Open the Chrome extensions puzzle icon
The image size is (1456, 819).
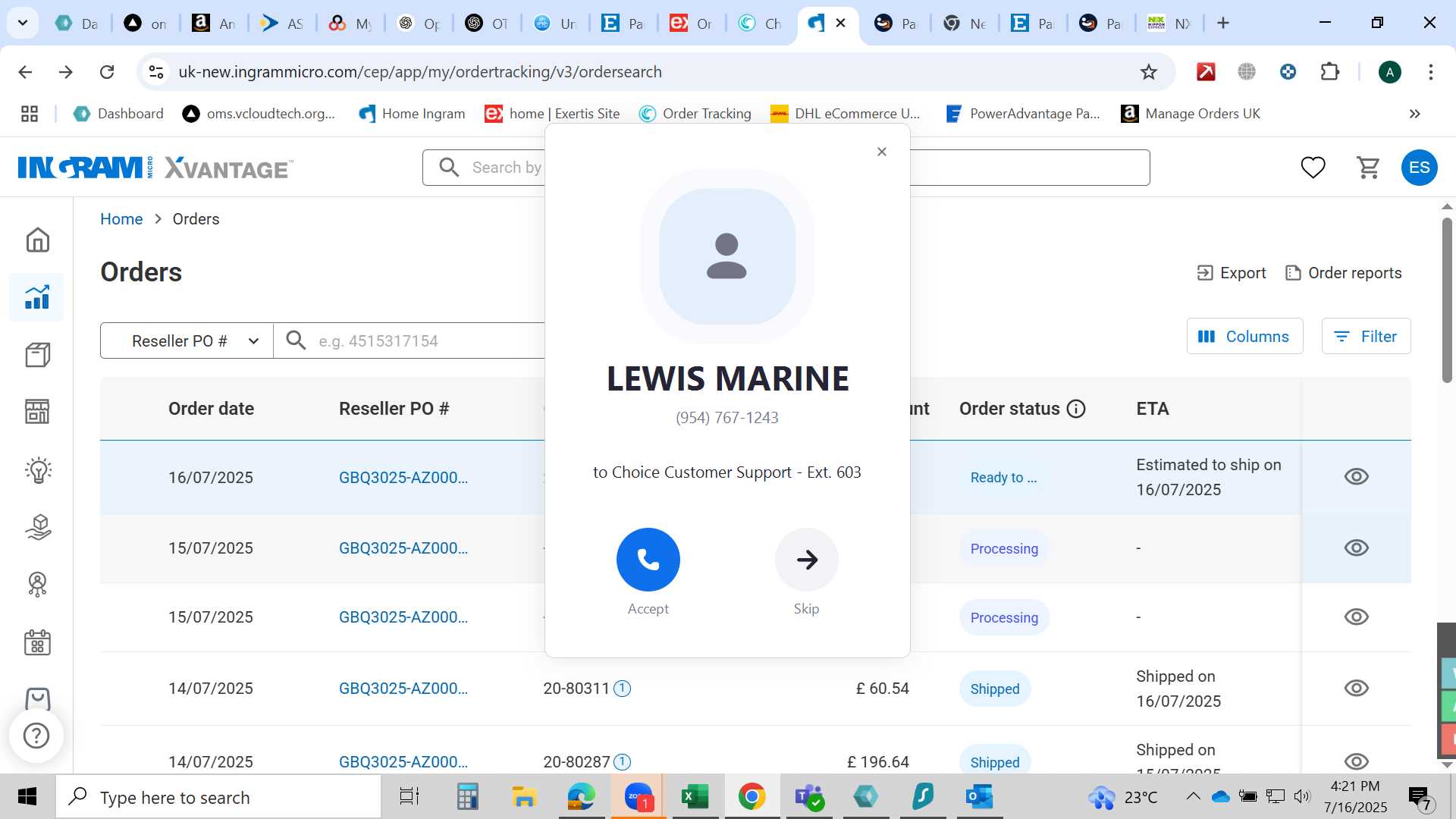pos(1329,72)
